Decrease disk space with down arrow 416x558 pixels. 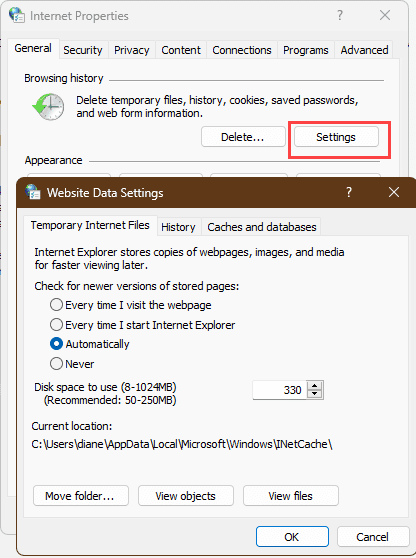315,394
